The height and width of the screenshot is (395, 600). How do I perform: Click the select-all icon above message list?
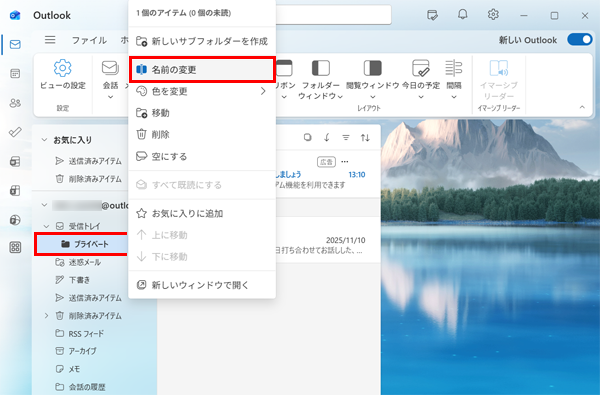pyautogui.click(x=307, y=137)
